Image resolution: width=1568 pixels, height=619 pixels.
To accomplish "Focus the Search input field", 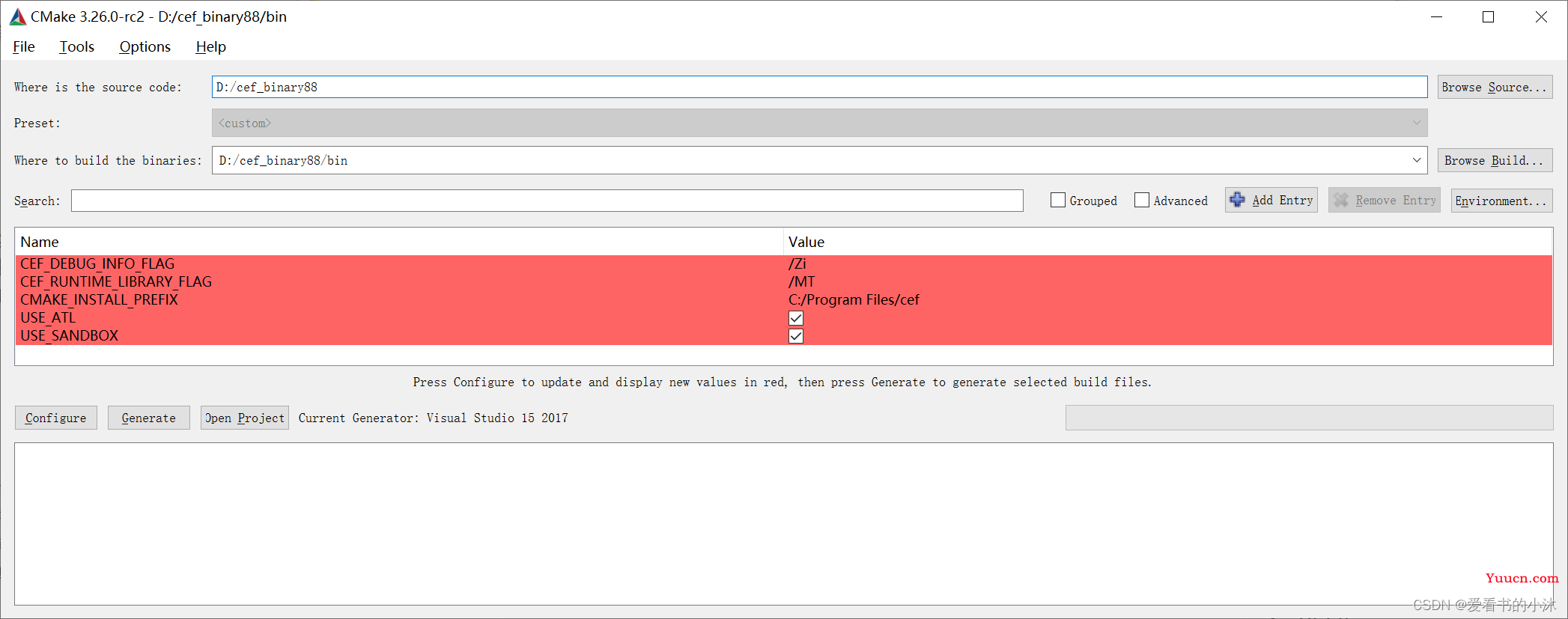I will 547,201.
